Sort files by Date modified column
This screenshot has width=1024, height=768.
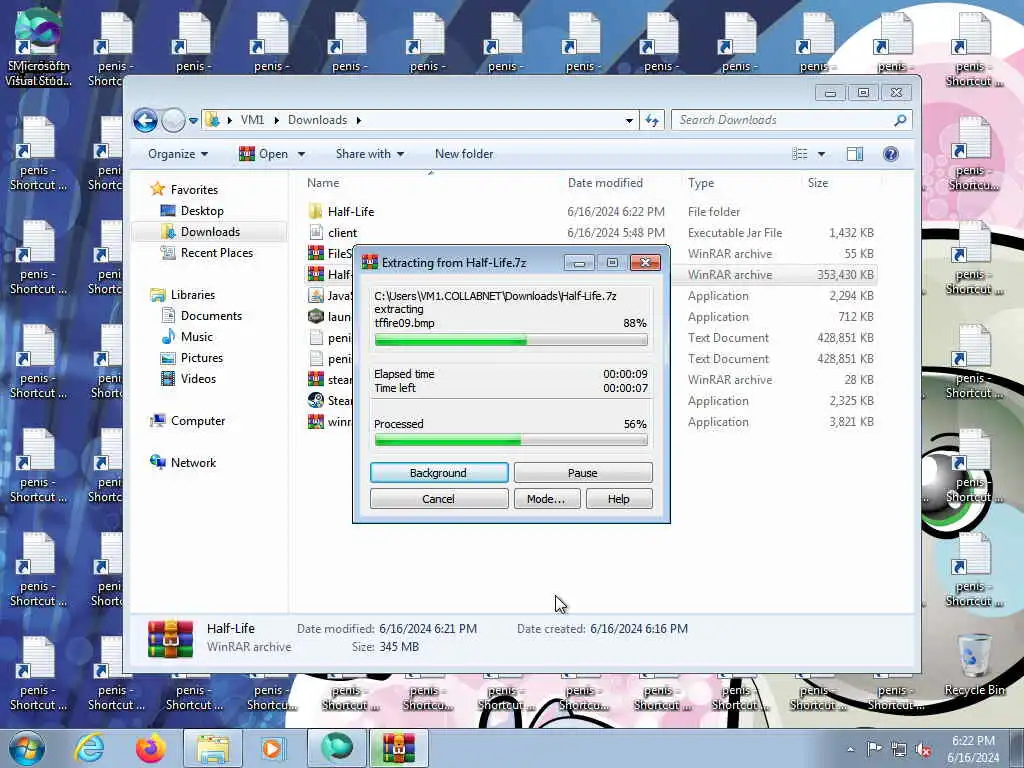605,183
